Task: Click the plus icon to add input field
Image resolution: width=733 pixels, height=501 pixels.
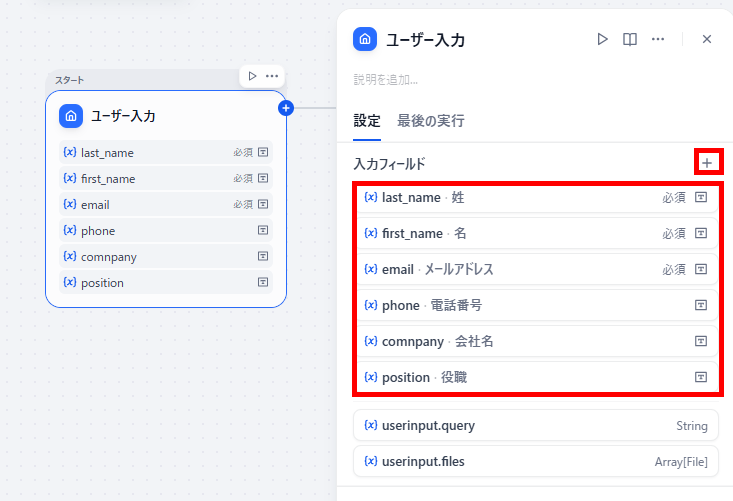Action: [707, 163]
